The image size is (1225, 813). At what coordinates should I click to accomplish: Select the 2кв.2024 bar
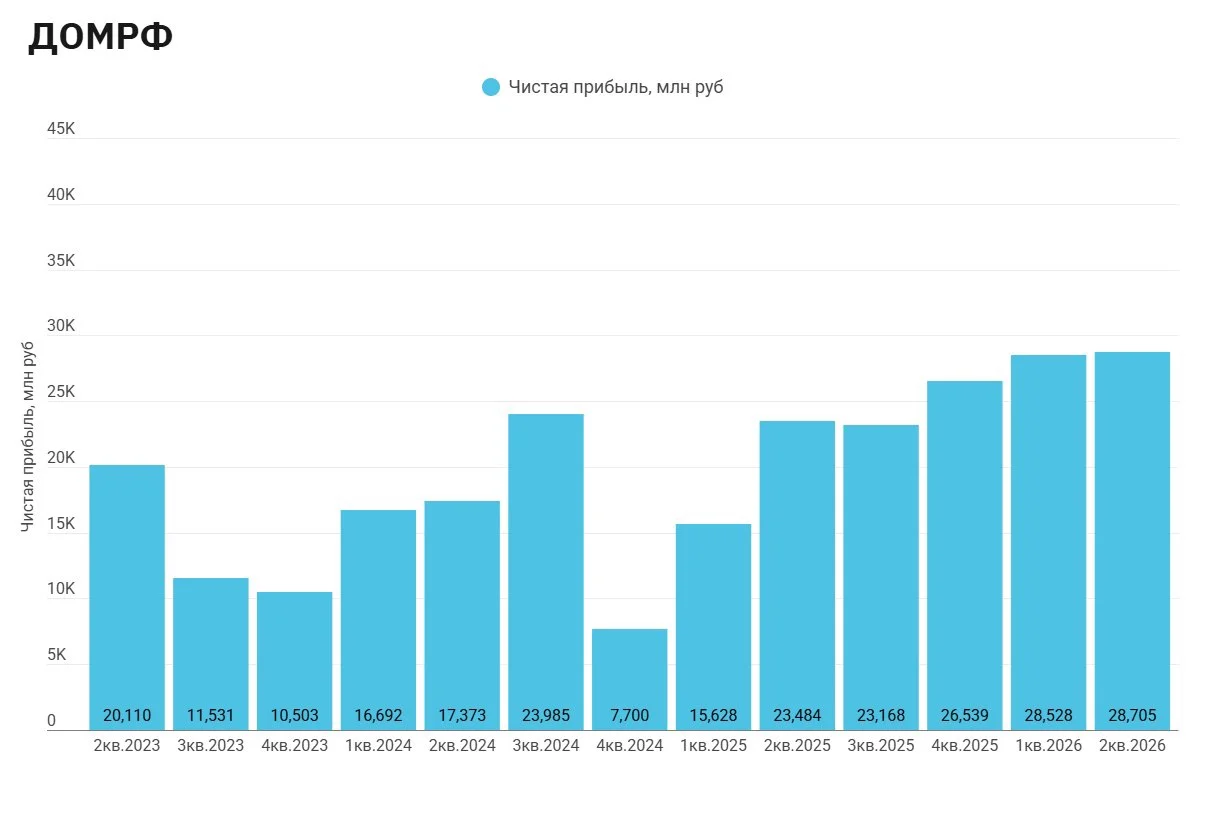462,615
